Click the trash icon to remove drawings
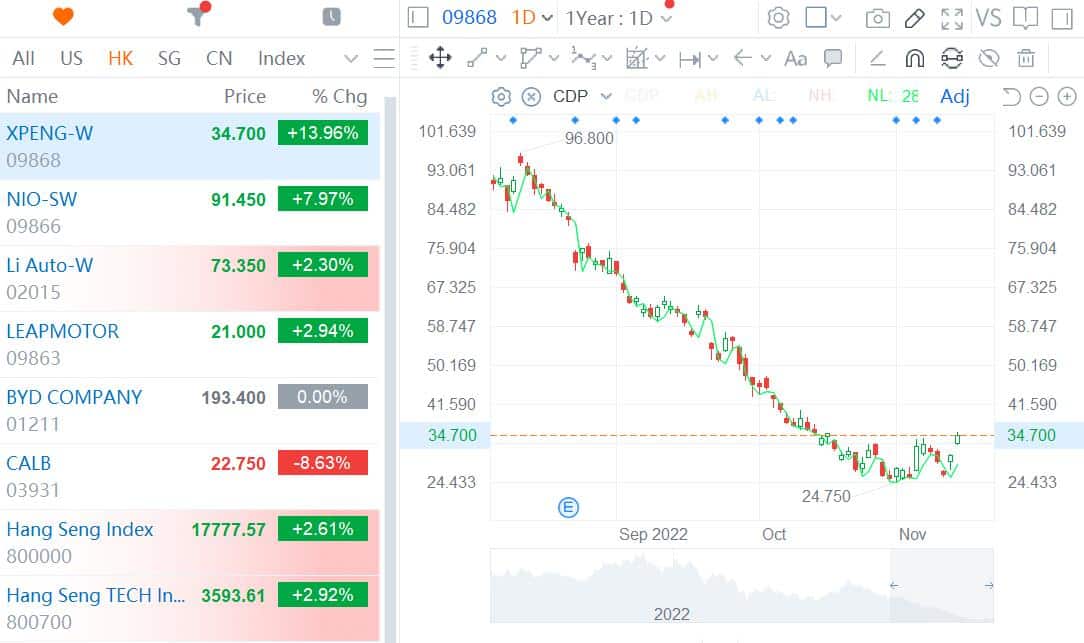This screenshot has height=643, width=1084. click(x=1025, y=58)
